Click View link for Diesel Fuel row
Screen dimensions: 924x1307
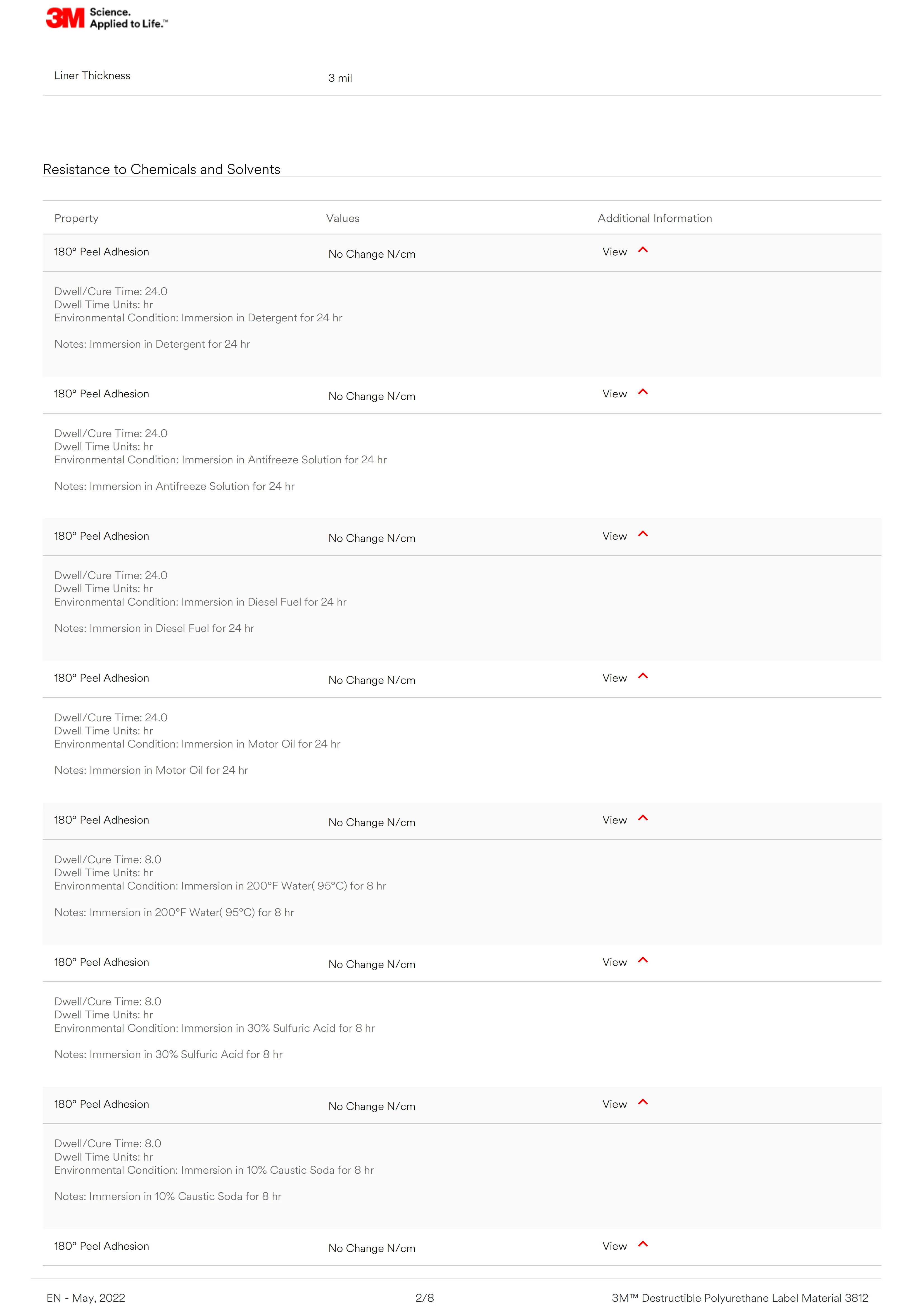pyautogui.click(x=614, y=536)
